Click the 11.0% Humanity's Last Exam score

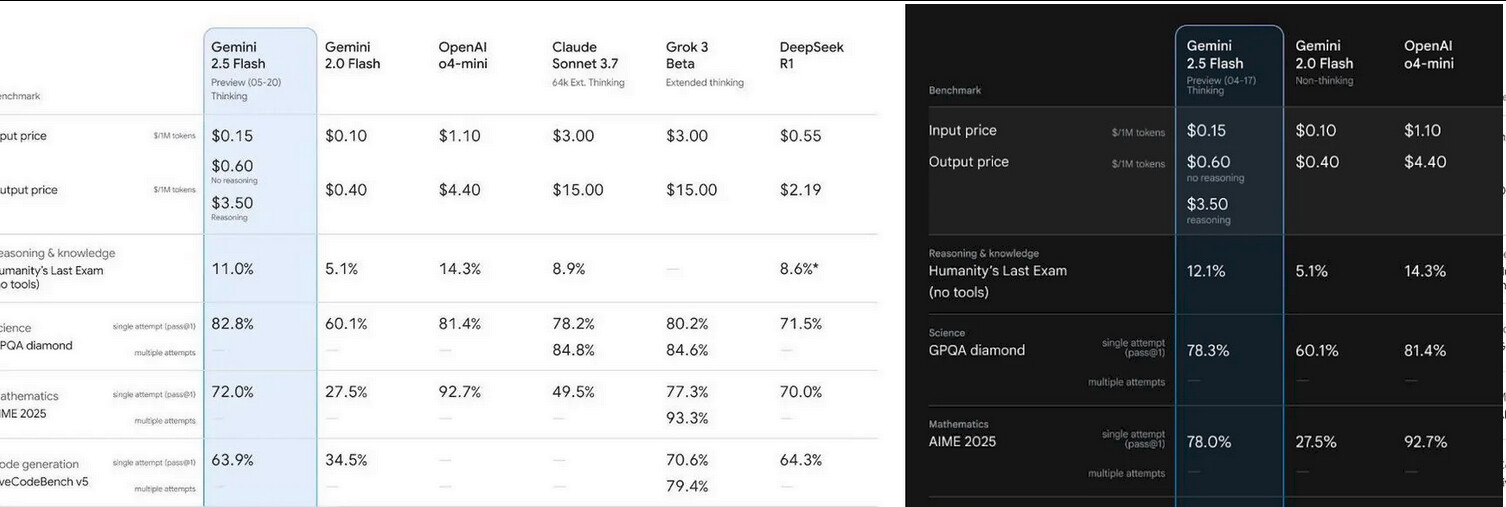click(231, 269)
